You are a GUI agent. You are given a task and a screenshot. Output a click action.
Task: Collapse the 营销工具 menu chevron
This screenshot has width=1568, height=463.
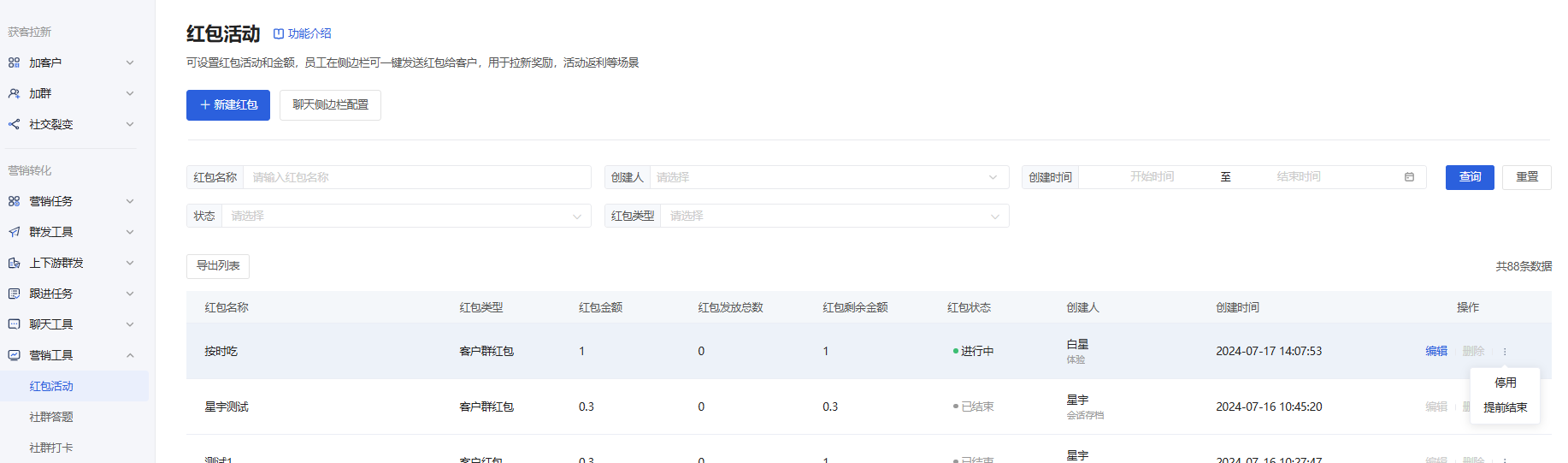130,355
